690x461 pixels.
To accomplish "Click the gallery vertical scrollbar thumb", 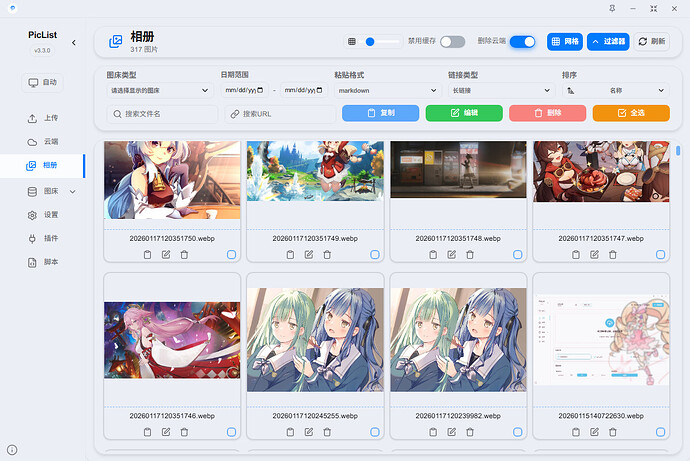I will (x=678, y=151).
